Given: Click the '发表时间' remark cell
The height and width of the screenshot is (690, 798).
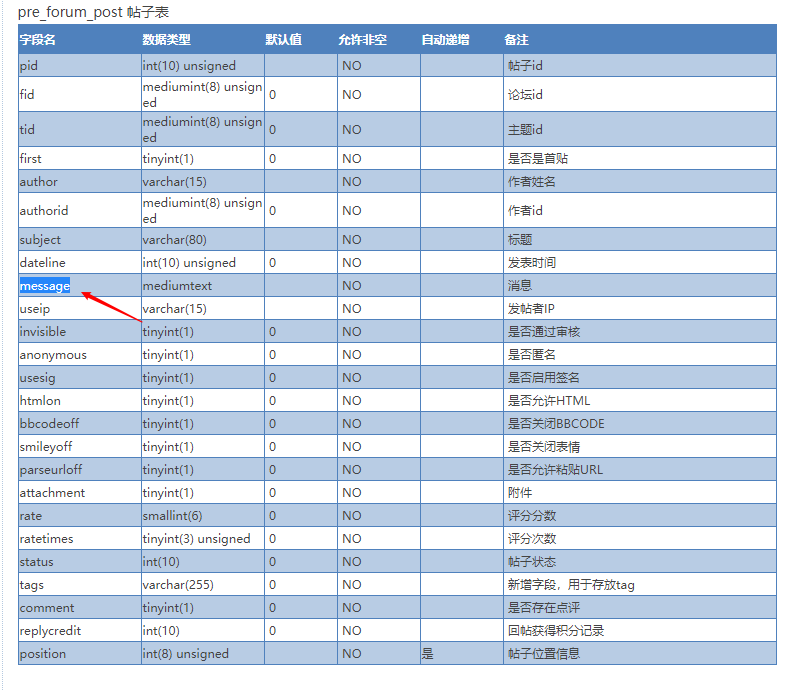Looking at the screenshot, I should point(640,262).
